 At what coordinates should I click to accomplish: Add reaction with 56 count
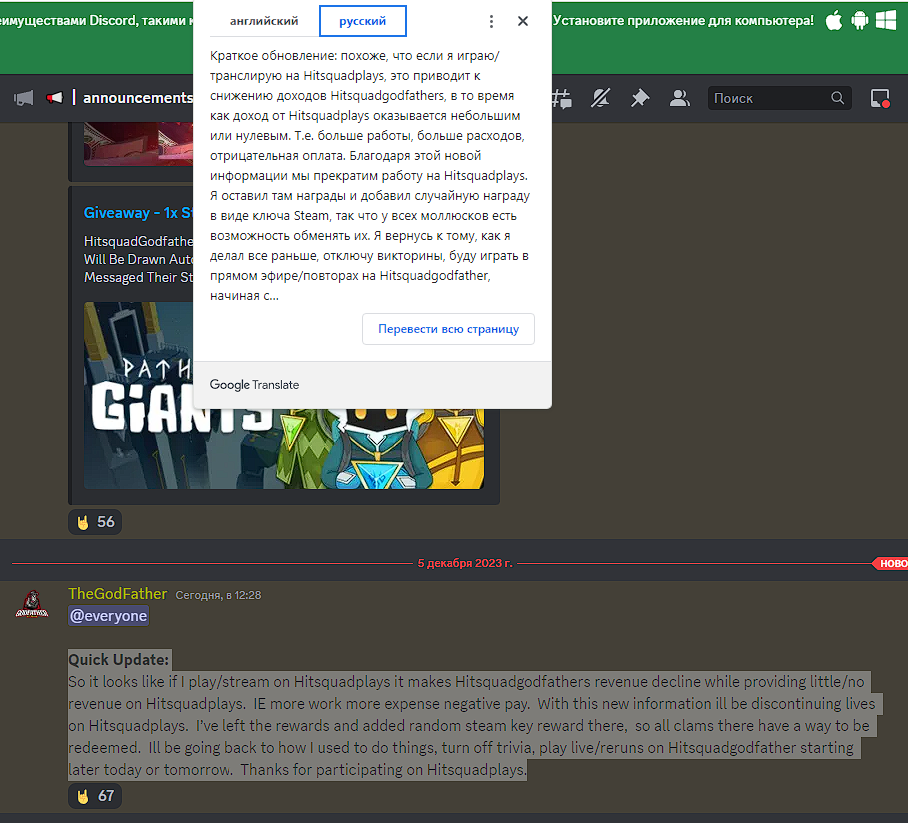(95, 522)
